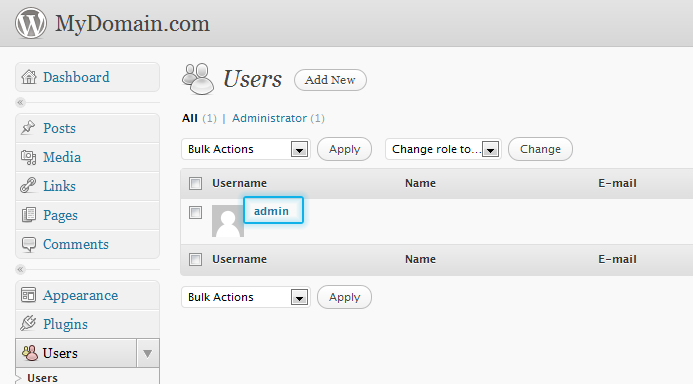Open the Comments menu item
Viewport: 693px width, 384px height.
pyautogui.click(x=88, y=244)
